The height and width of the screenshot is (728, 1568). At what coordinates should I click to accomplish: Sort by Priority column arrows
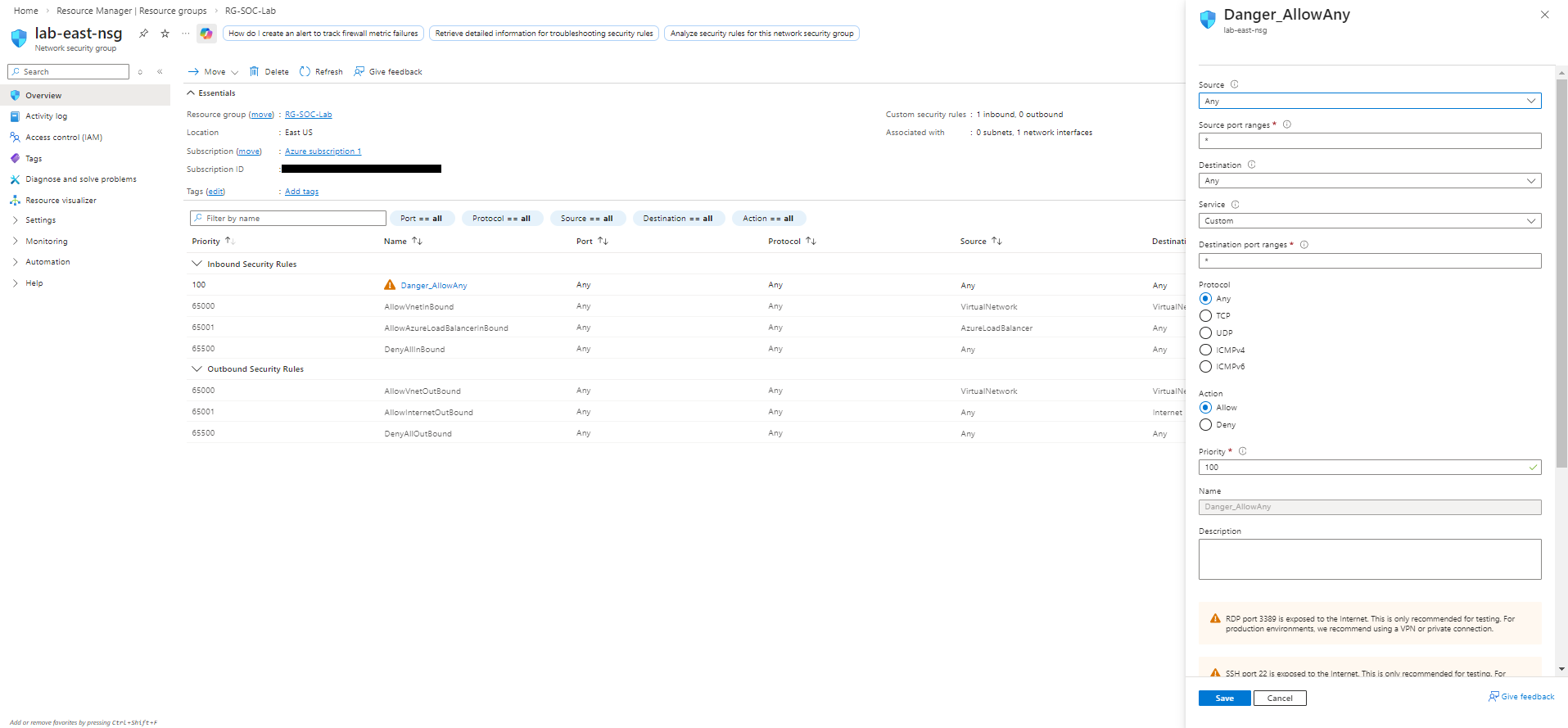(229, 241)
